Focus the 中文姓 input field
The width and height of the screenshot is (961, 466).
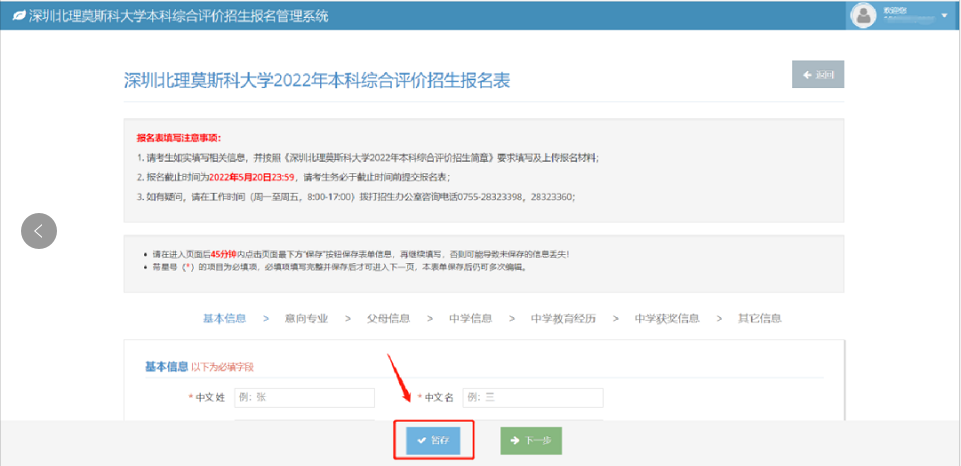click(305, 397)
